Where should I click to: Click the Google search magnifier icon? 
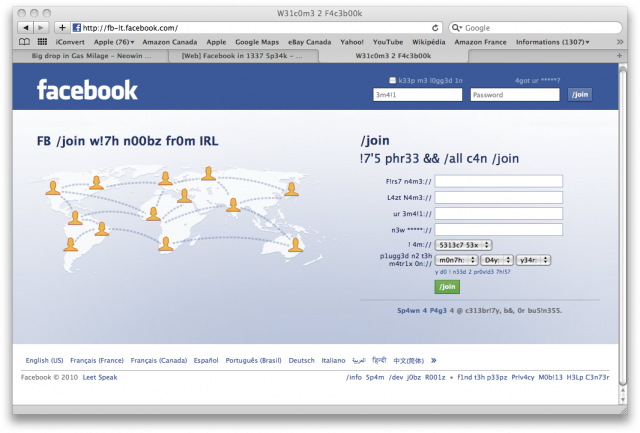tap(456, 28)
